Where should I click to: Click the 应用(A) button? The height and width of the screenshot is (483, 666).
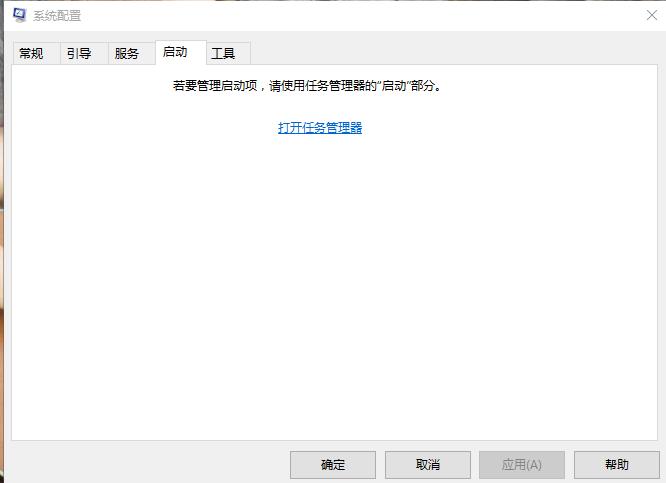tap(522, 465)
